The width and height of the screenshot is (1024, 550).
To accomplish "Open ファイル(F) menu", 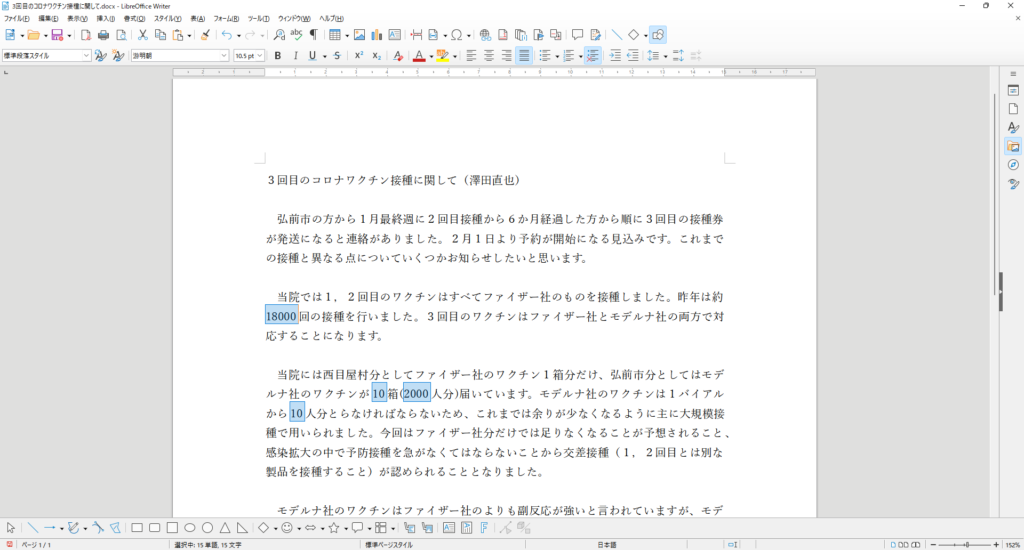I will (x=16, y=19).
